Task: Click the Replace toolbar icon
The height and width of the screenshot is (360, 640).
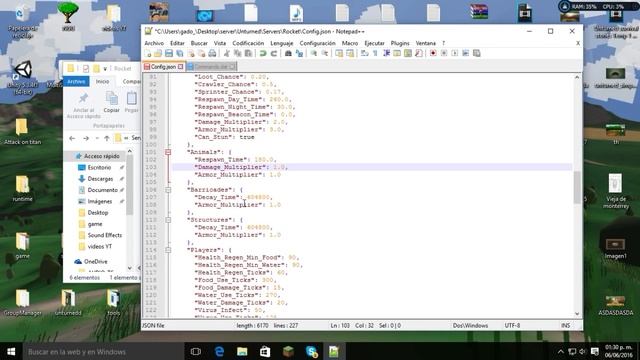Action: coord(299,53)
